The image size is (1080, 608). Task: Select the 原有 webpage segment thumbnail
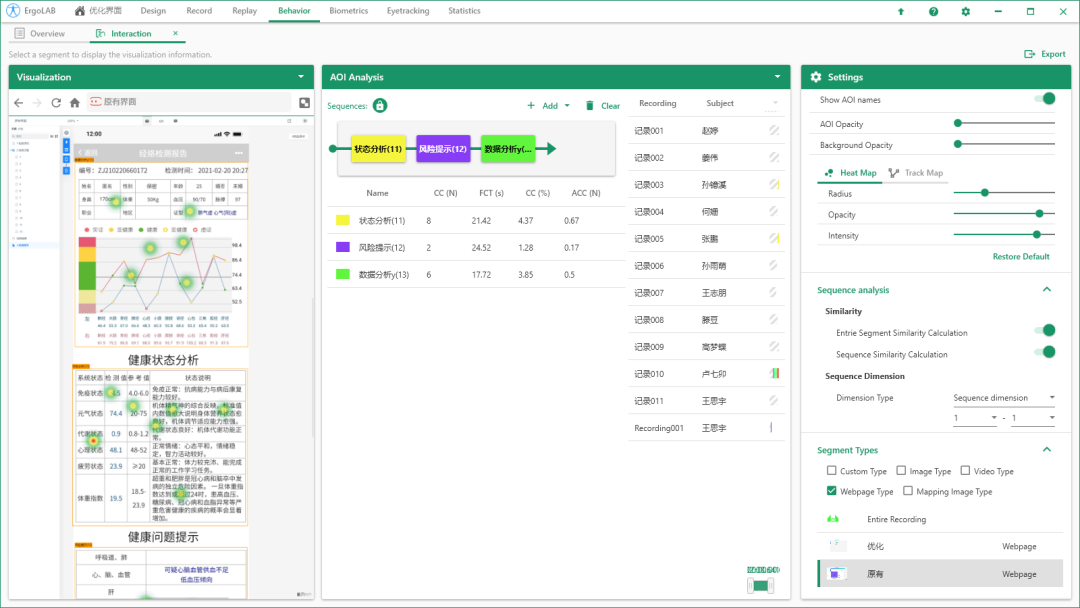click(x=838, y=574)
